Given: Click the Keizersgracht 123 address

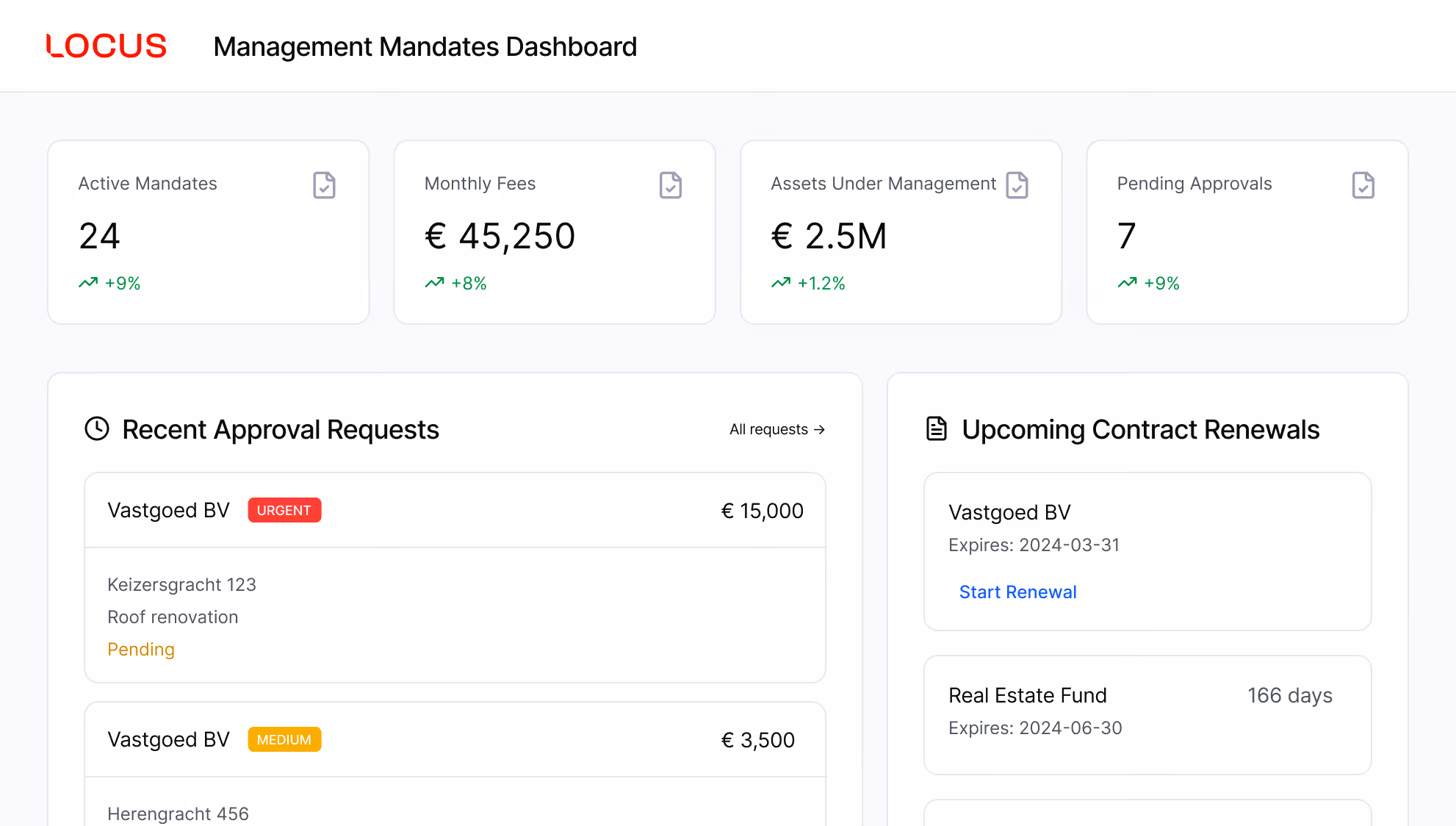Looking at the screenshot, I should click(181, 585).
